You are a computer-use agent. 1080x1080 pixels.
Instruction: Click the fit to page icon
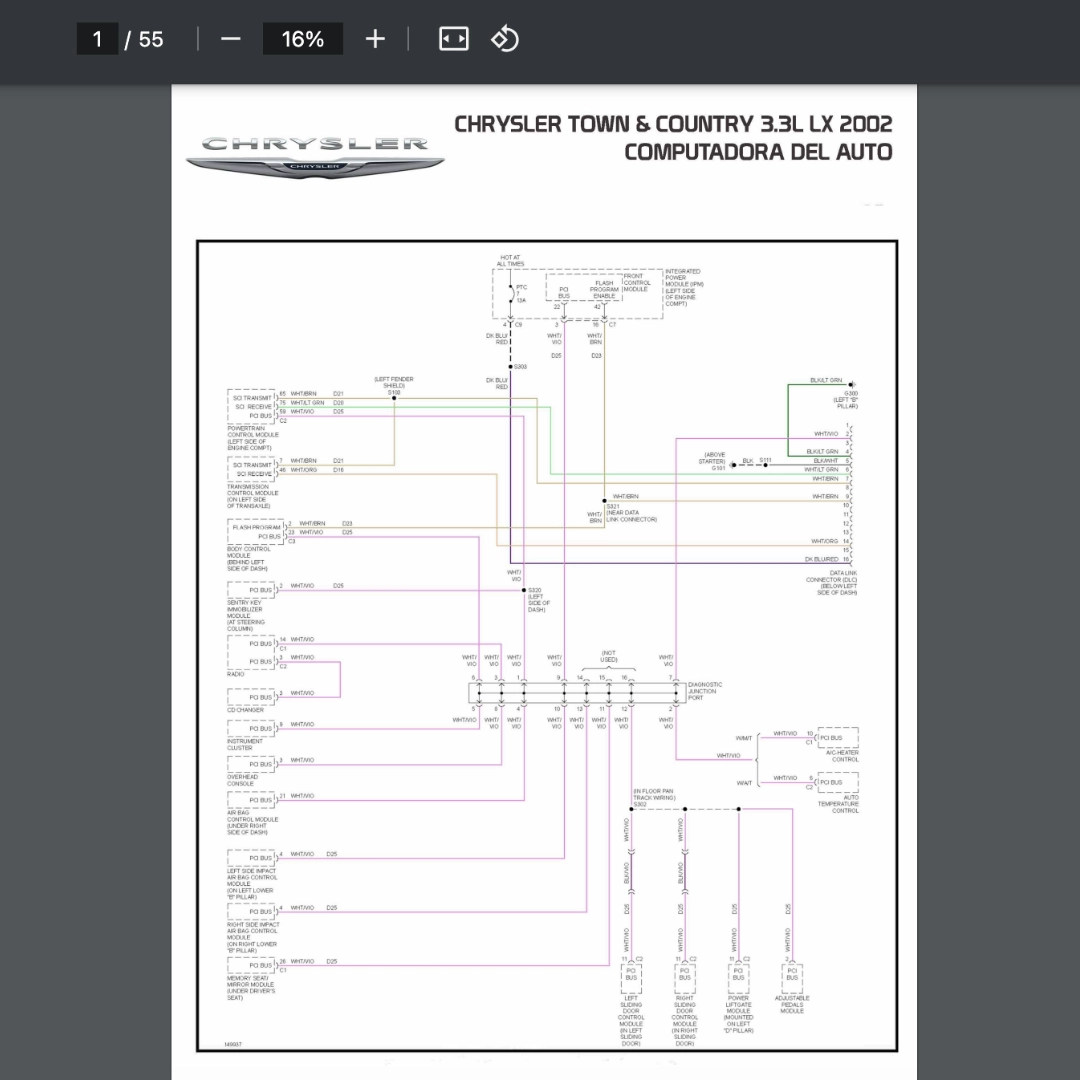454,39
